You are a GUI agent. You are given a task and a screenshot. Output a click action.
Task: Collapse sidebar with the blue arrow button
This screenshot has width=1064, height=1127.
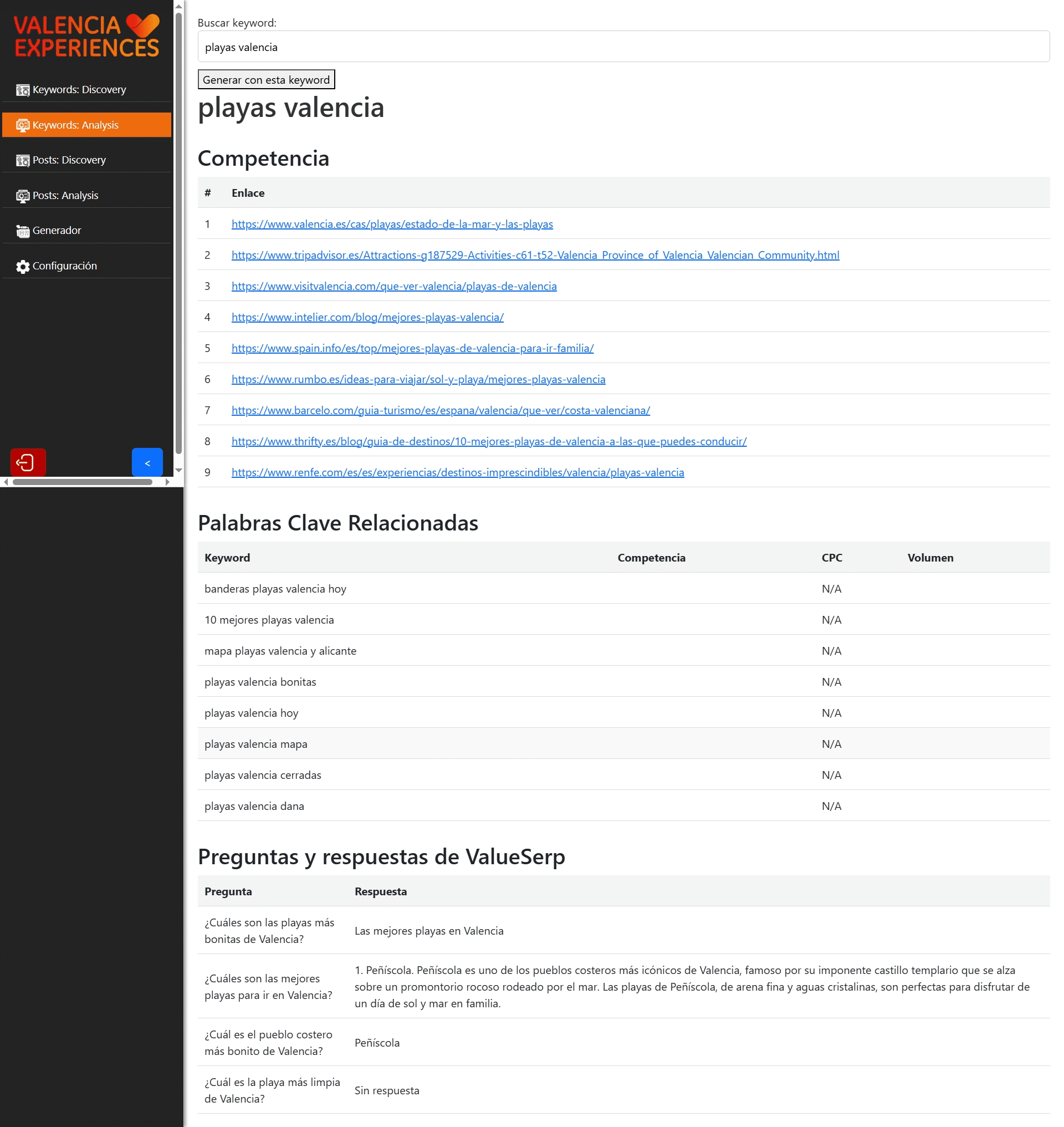click(x=147, y=462)
